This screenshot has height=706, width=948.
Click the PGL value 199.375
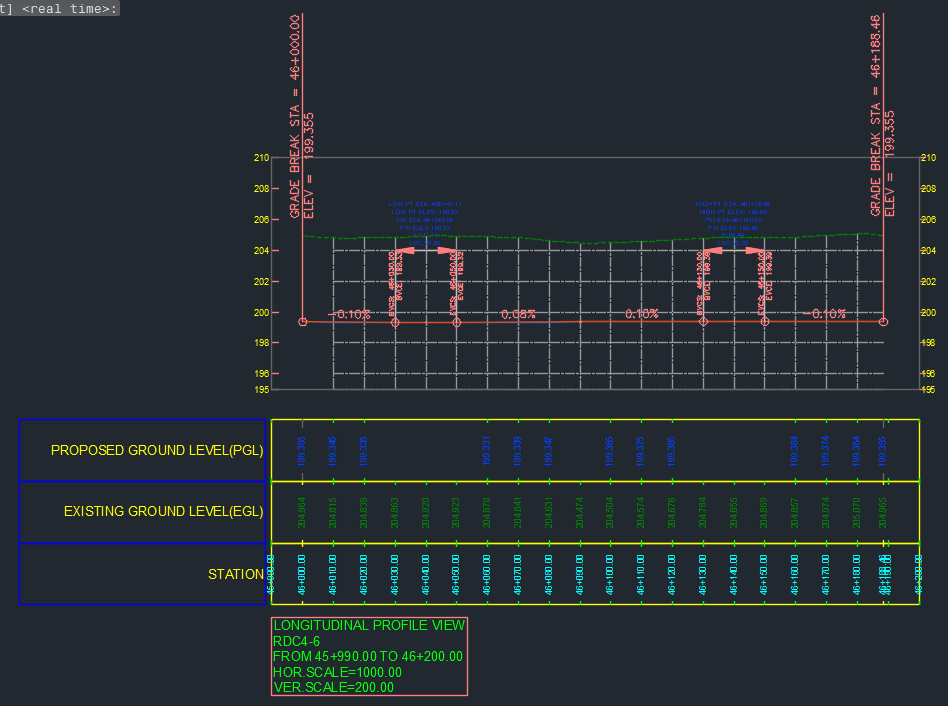coord(641,451)
